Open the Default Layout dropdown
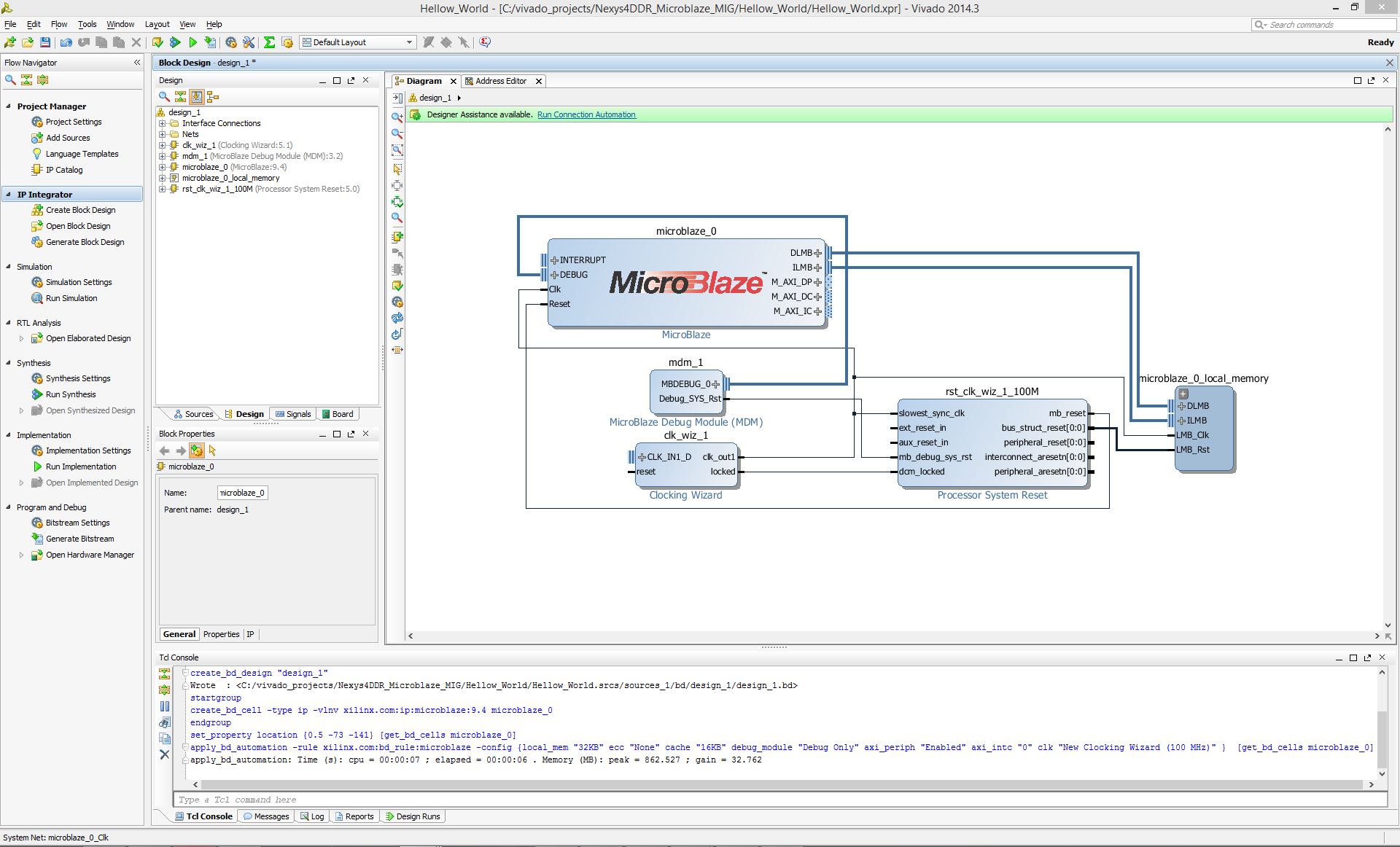 [x=357, y=42]
